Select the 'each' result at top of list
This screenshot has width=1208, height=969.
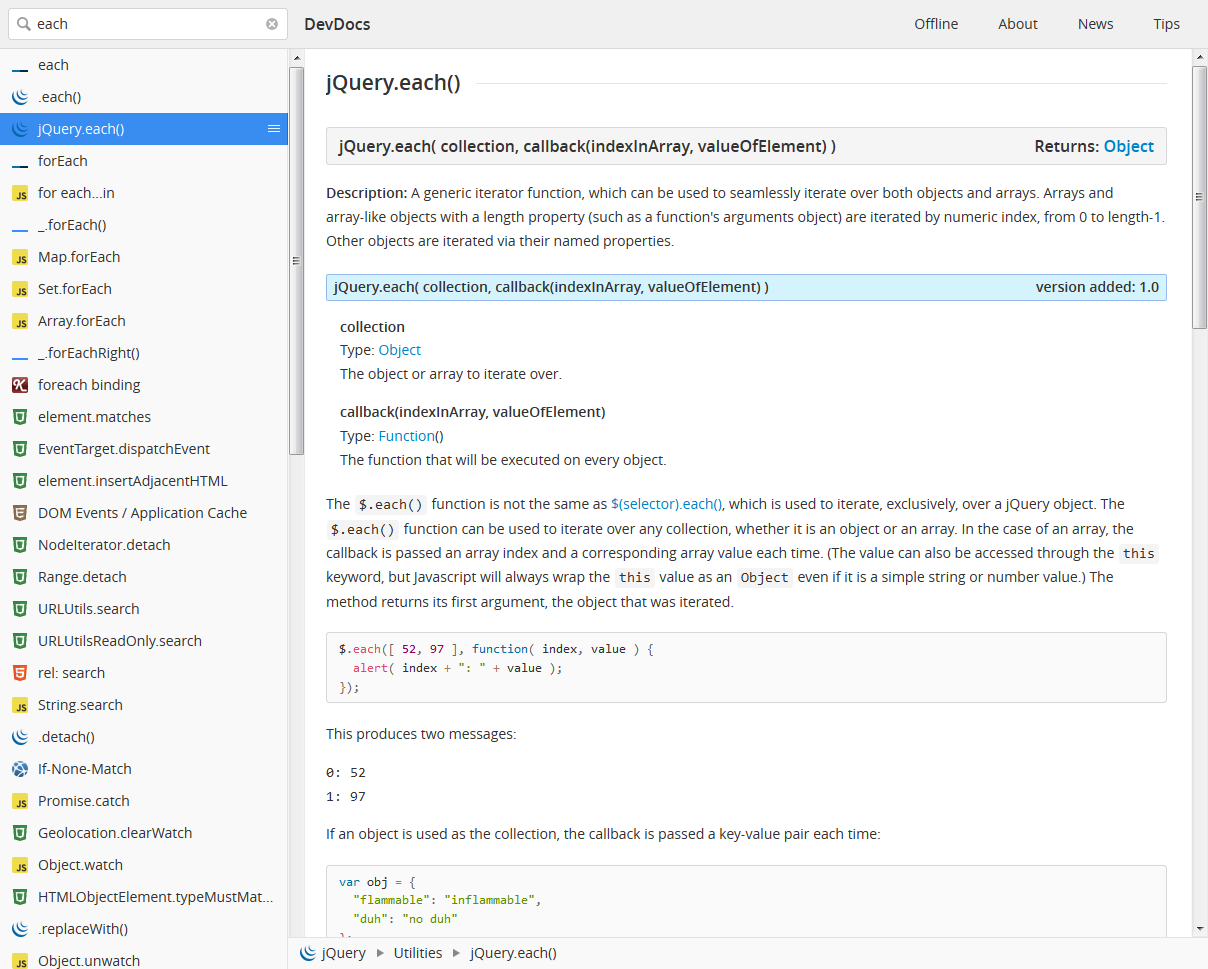click(x=144, y=65)
